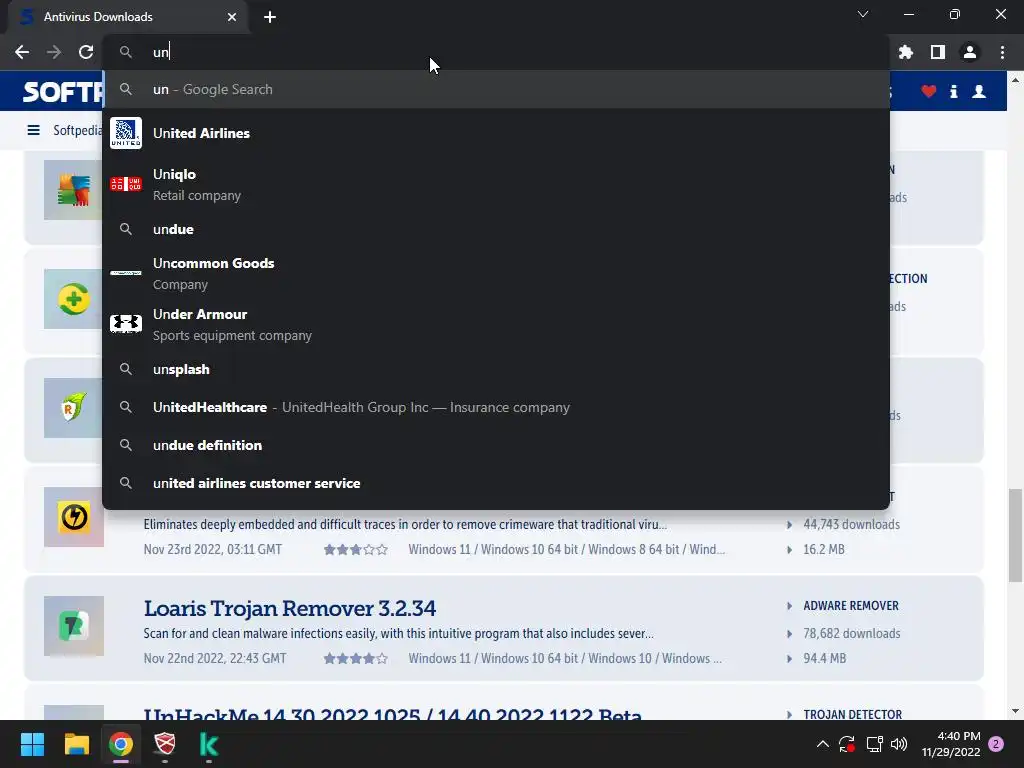
Task: Close the Antivirus Downloads tab
Action: (231, 17)
